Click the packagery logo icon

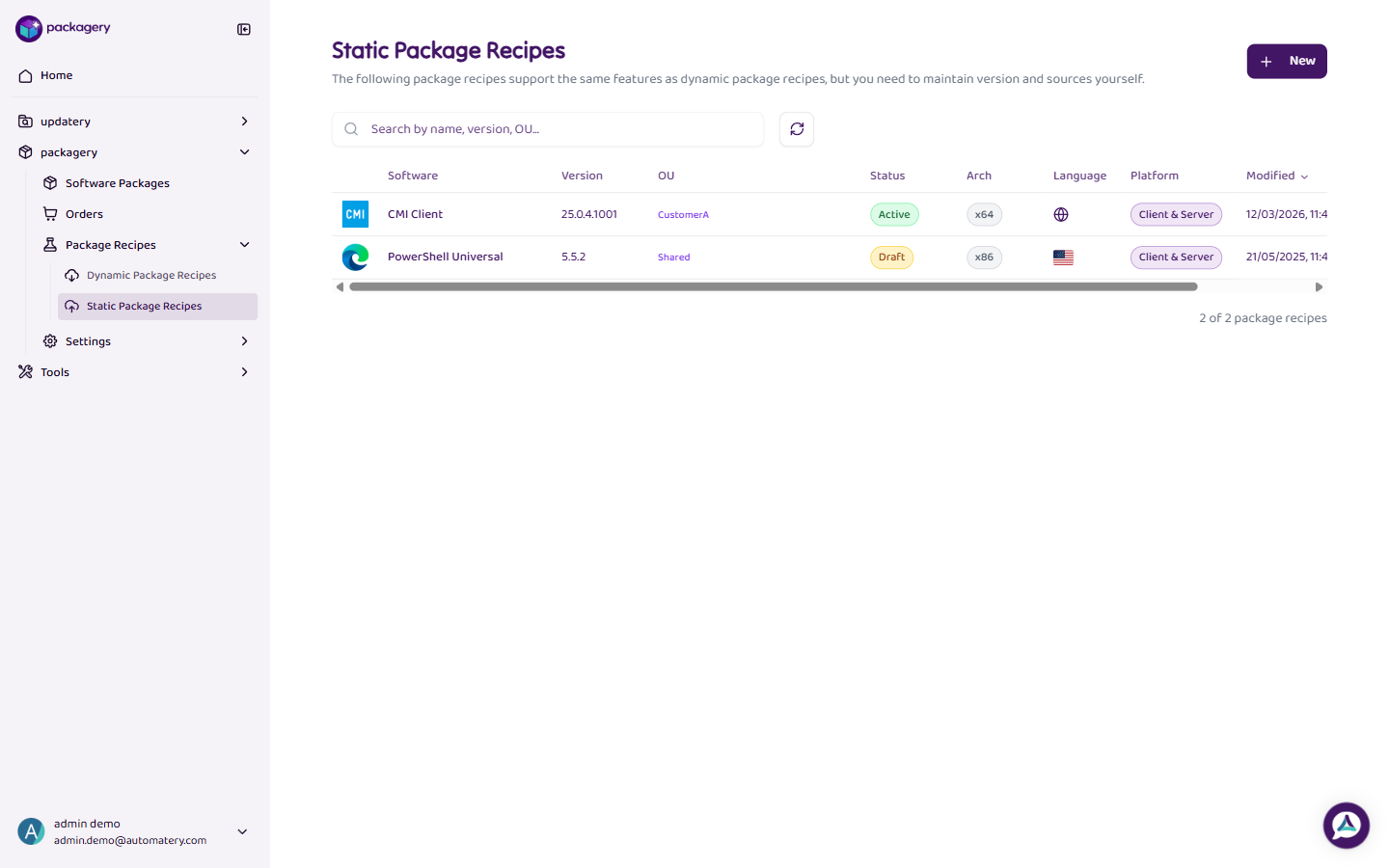pyautogui.click(x=28, y=28)
